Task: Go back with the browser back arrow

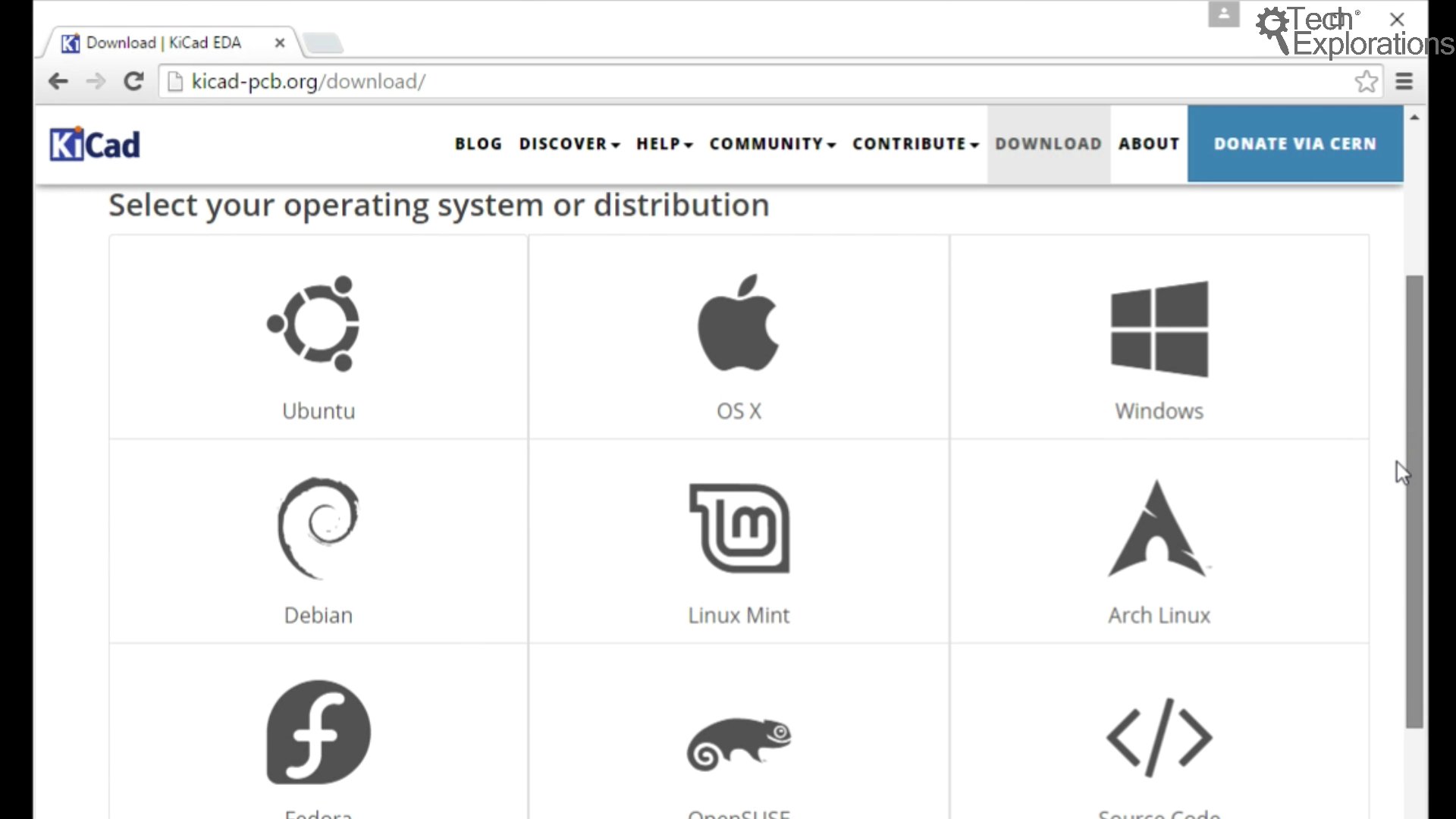Action: (x=58, y=81)
